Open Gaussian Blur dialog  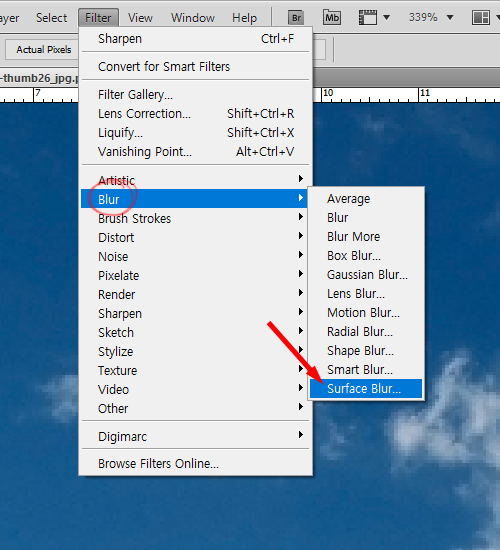(x=366, y=274)
